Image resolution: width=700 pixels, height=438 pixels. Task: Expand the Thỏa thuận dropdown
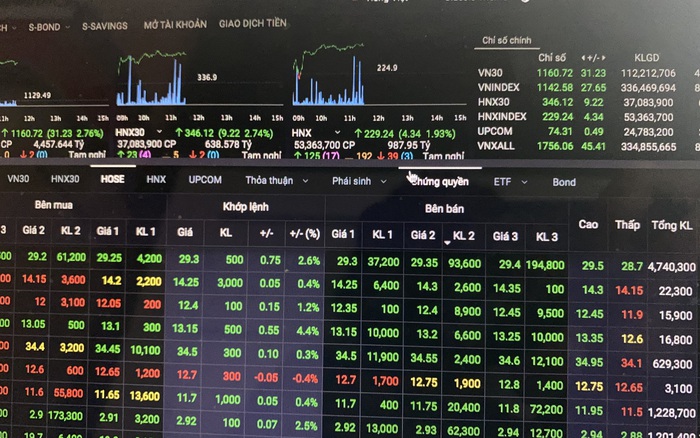[x=276, y=181]
